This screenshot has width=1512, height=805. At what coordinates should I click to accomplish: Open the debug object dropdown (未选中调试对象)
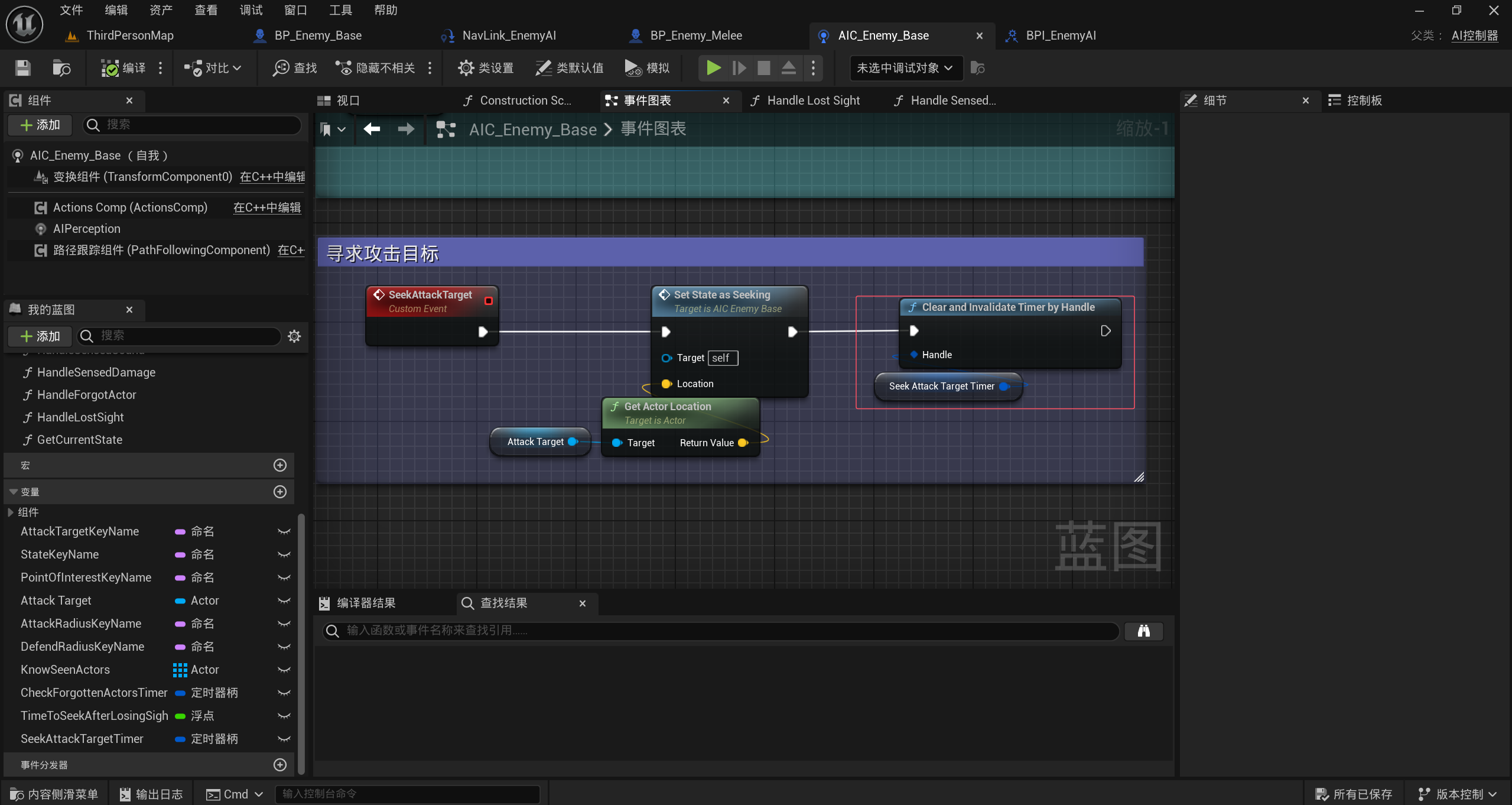(x=905, y=68)
